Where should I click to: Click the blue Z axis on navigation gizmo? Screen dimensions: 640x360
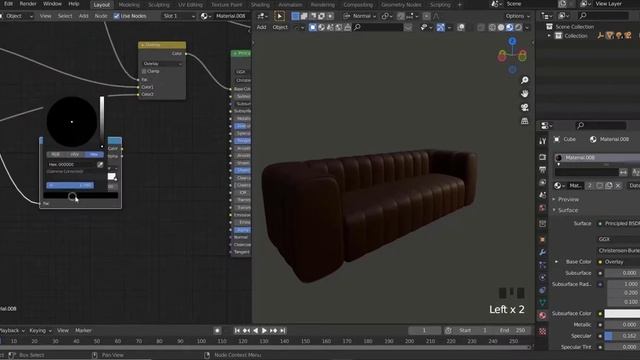click(512, 41)
